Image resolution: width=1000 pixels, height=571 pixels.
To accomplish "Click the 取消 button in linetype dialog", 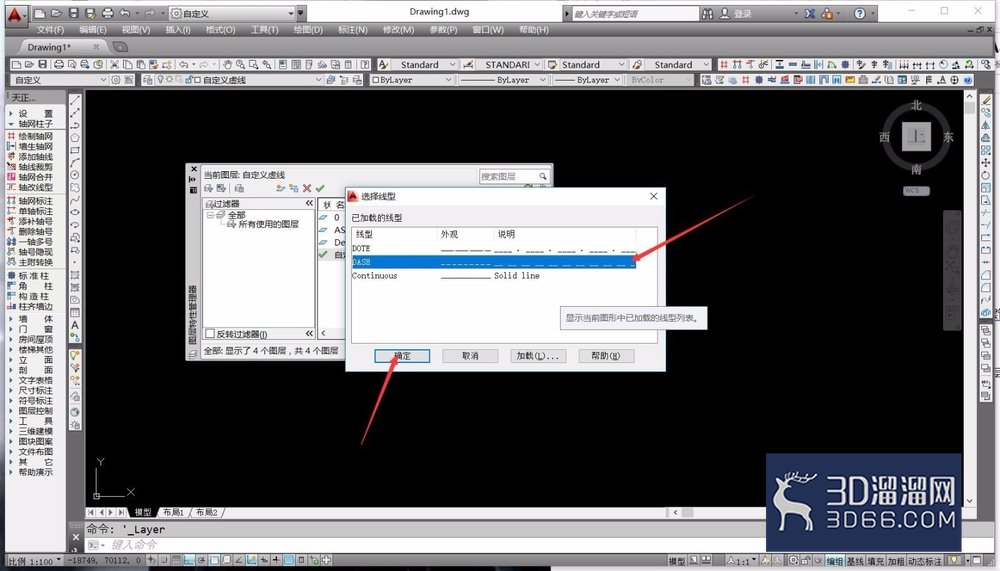I will 470,355.
